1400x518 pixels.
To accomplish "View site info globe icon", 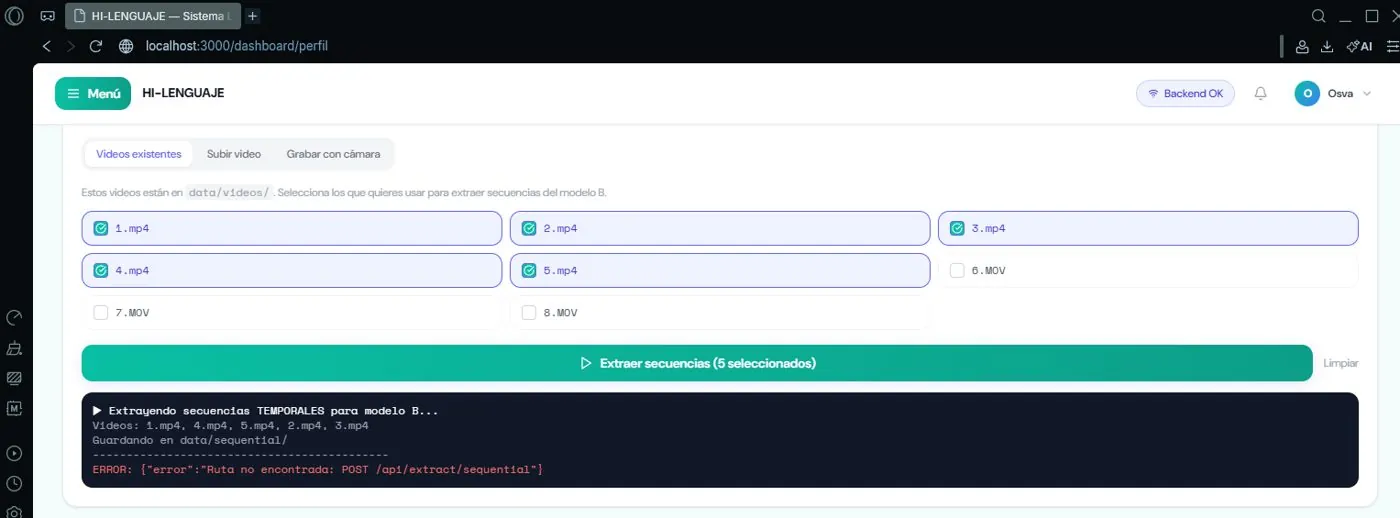I will [126, 46].
